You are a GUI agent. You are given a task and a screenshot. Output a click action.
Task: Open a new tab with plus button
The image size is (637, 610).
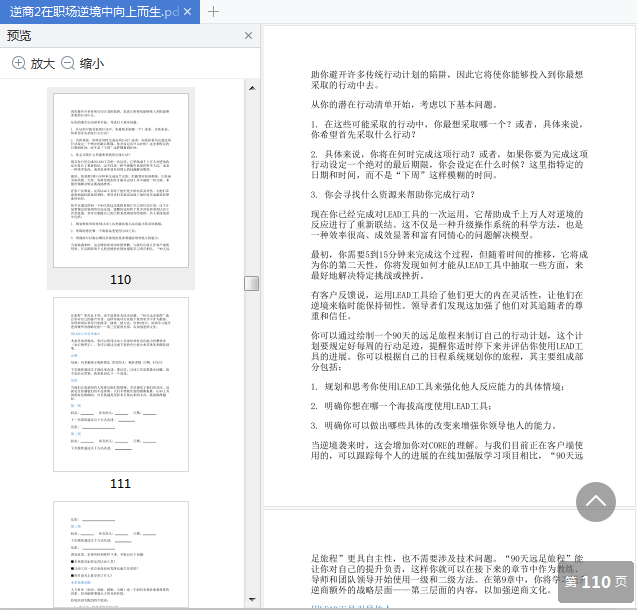pos(213,12)
